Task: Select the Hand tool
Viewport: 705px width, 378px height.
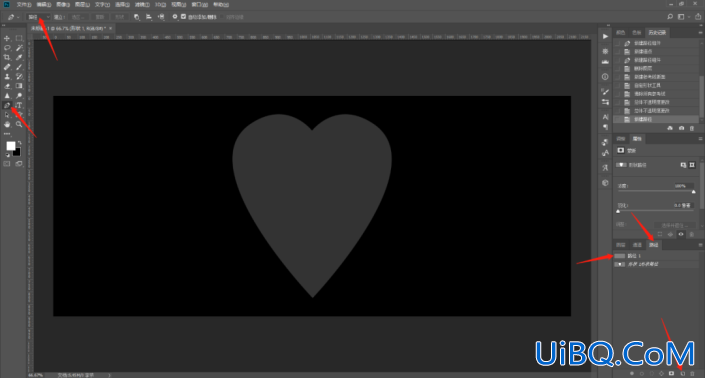Action: pyautogui.click(x=7, y=125)
